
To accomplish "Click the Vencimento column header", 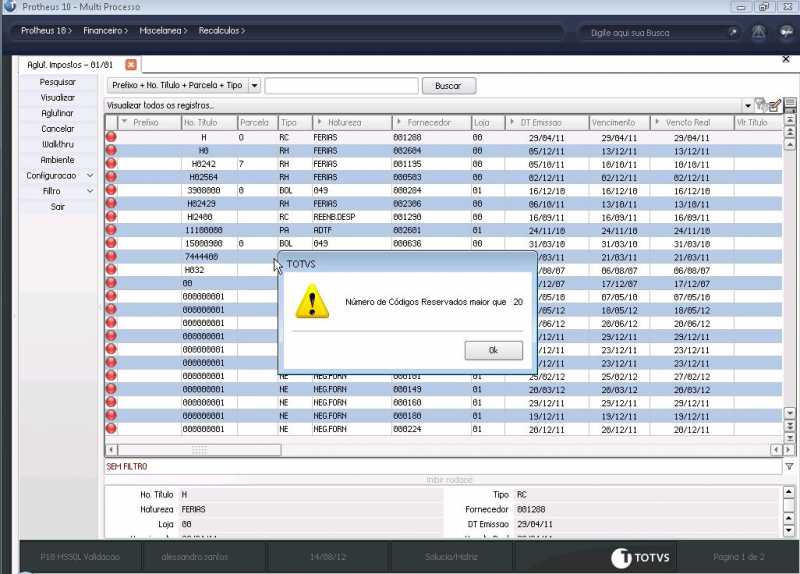I will [x=619, y=122].
